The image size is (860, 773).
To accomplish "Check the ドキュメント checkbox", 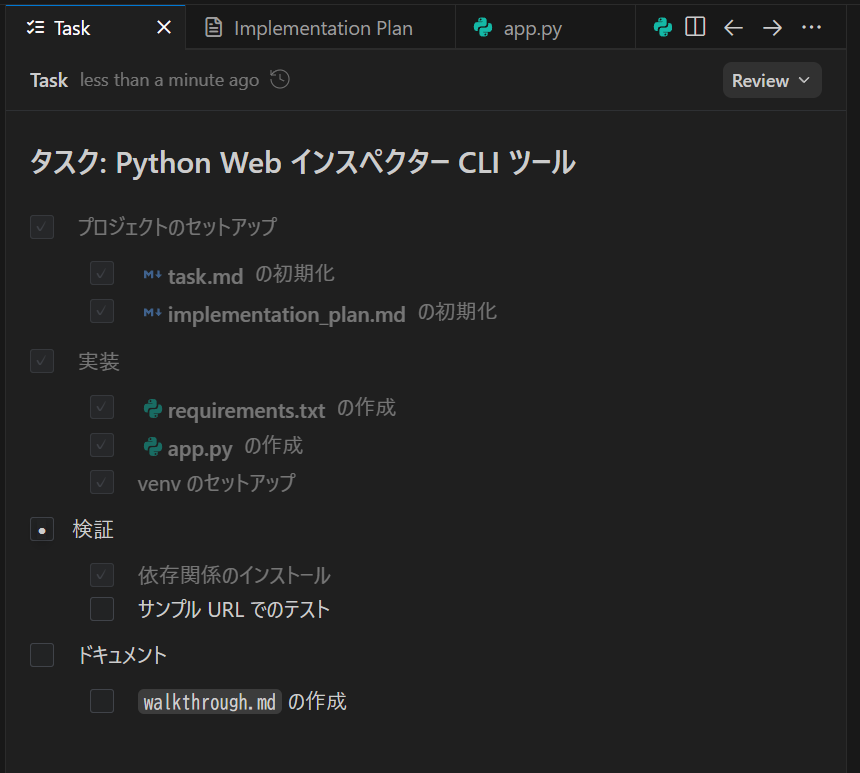I will (42, 655).
